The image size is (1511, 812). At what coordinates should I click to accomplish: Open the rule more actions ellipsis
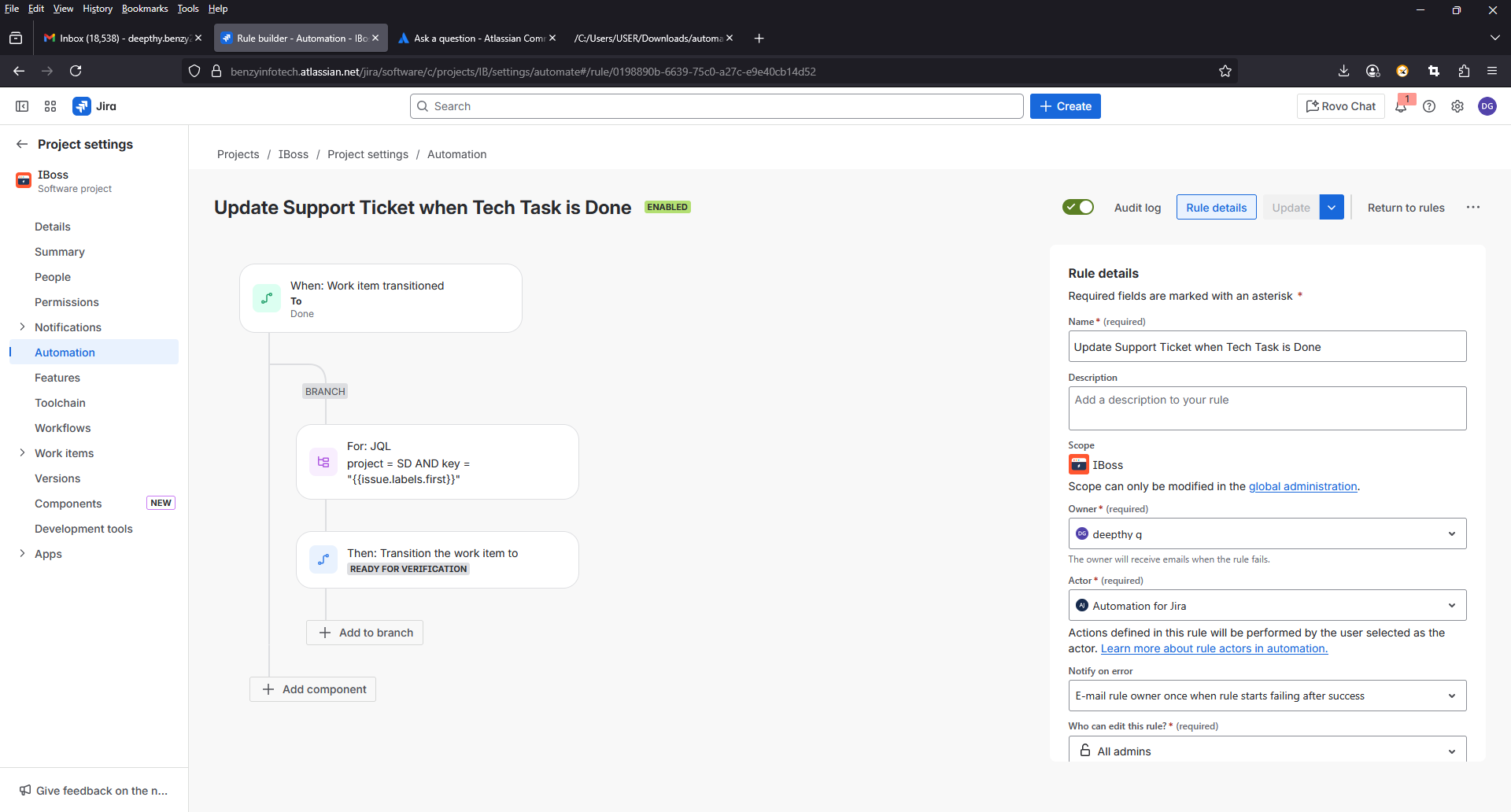click(1473, 208)
